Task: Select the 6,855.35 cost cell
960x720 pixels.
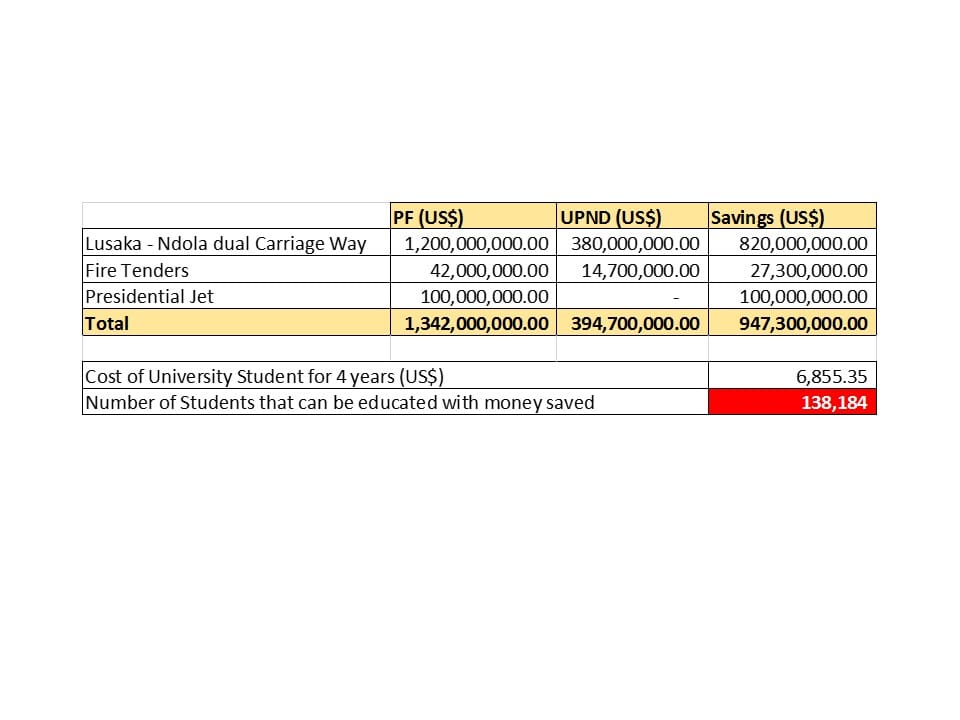Action: (x=792, y=376)
